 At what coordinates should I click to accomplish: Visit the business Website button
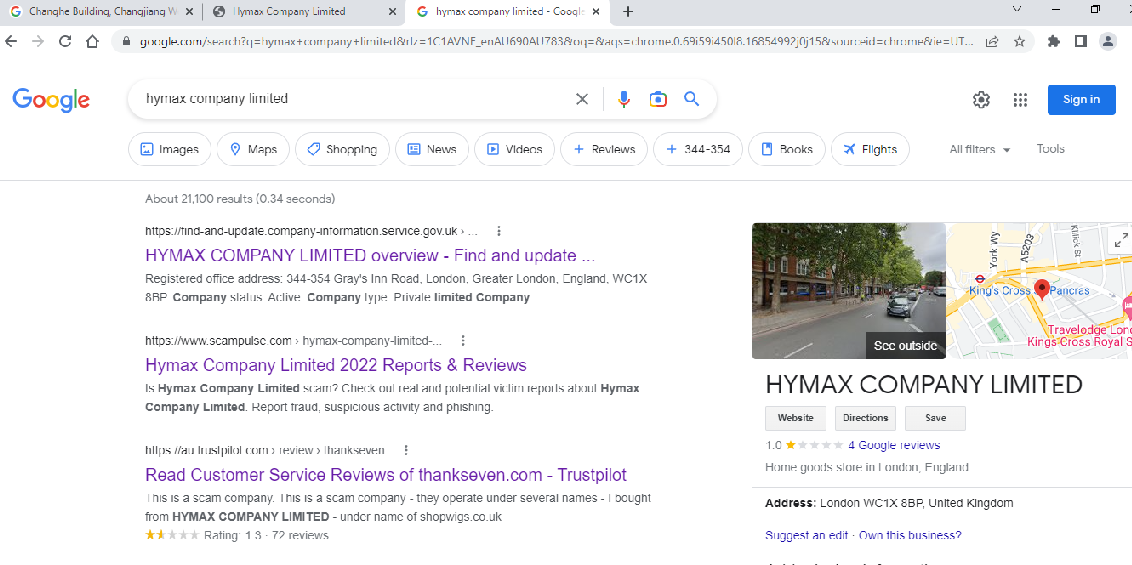point(796,418)
